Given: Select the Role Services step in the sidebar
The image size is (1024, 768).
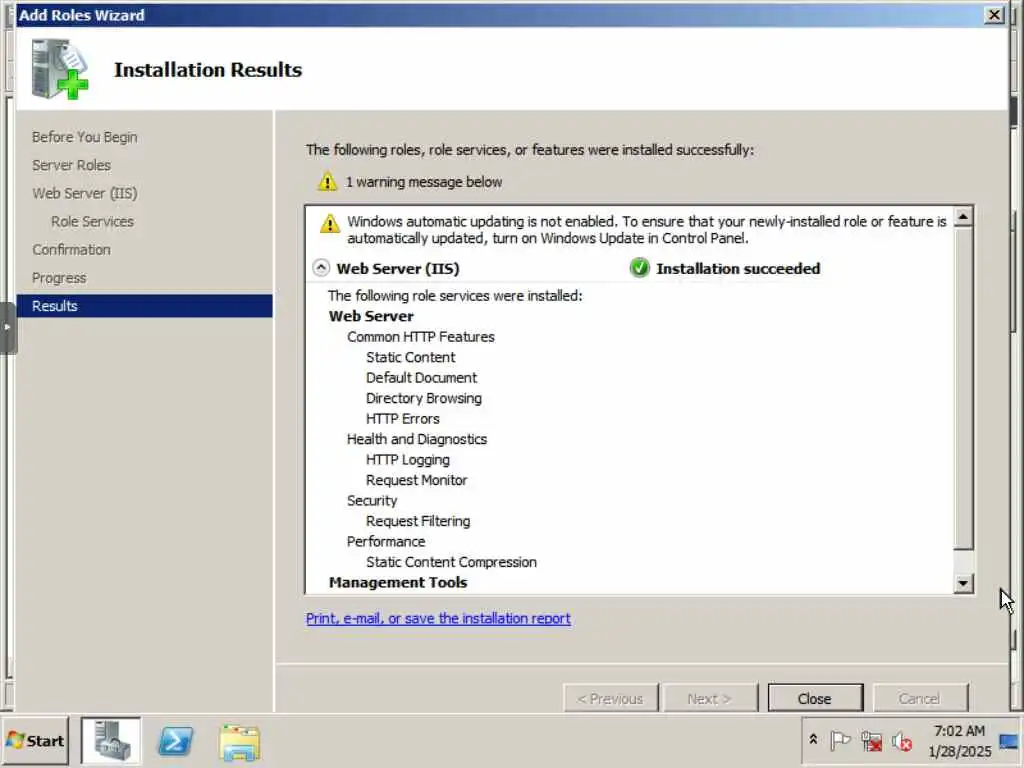Looking at the screenshot, I should tap(92, 221).
